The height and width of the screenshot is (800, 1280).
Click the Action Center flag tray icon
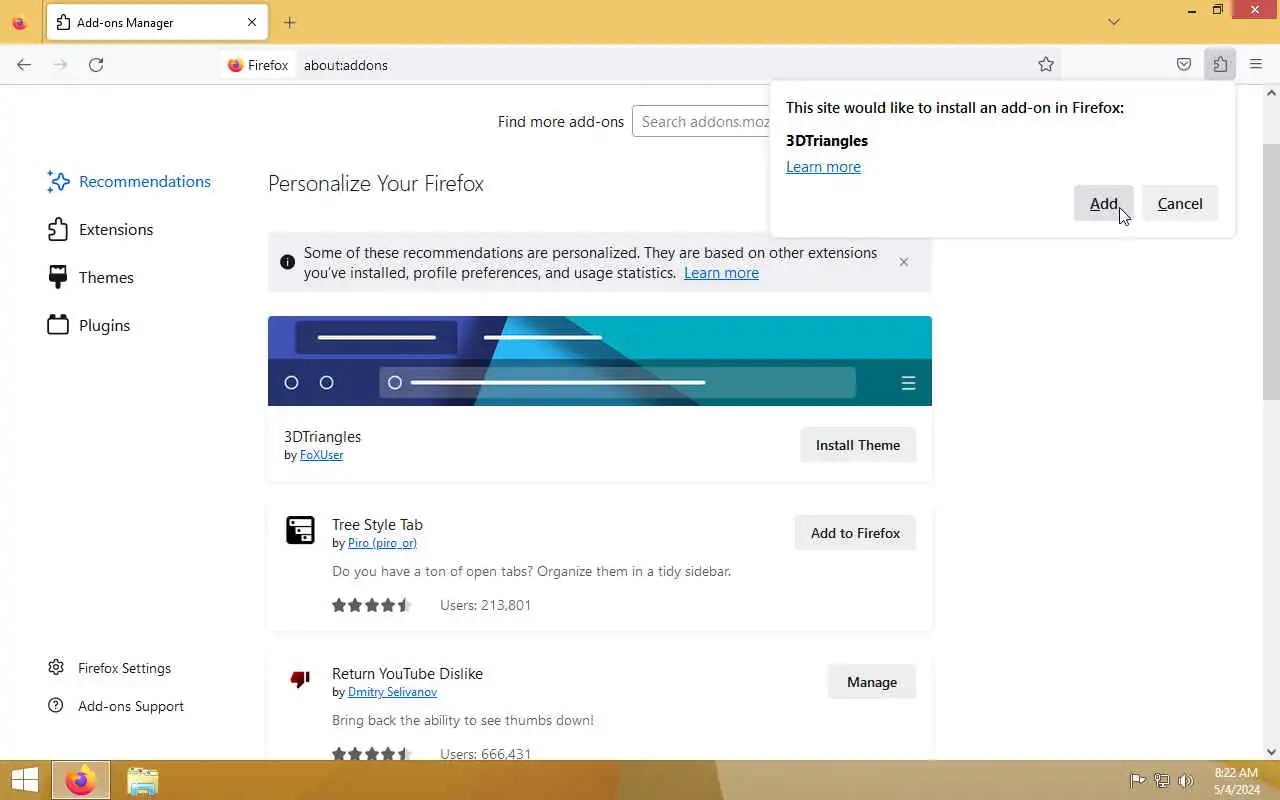[1137, 781]
